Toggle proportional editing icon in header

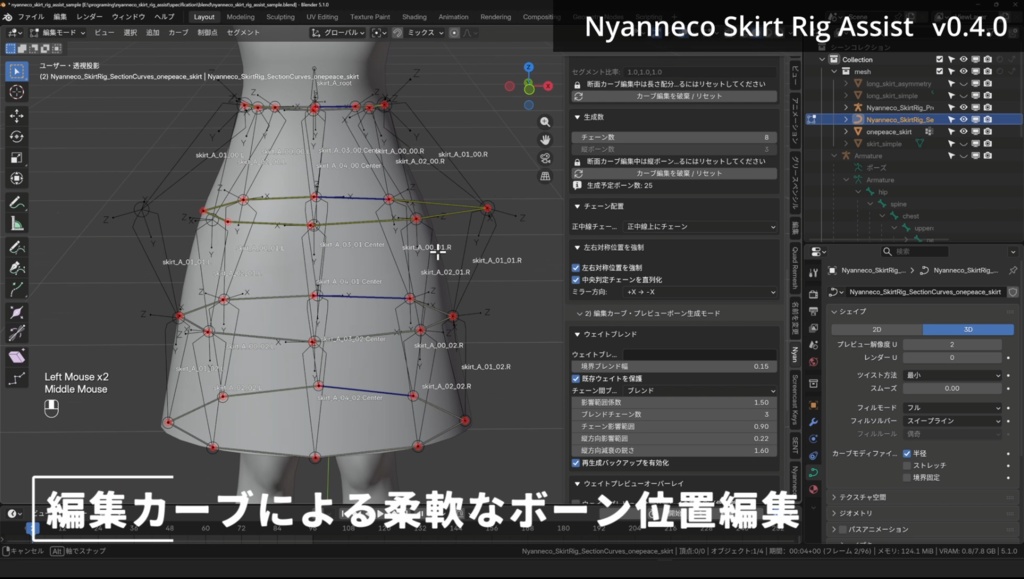pos(454,33)
